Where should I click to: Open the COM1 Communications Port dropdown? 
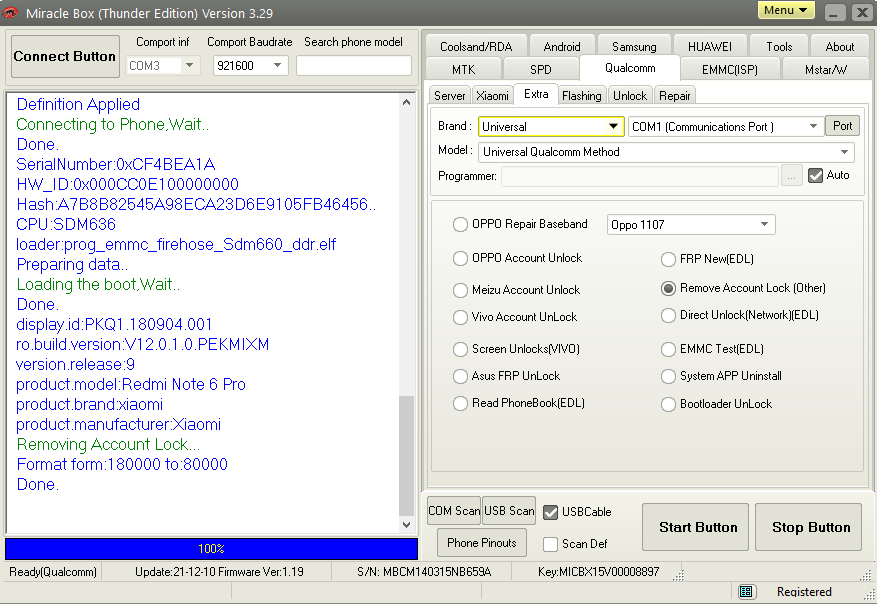pos(726,126)
